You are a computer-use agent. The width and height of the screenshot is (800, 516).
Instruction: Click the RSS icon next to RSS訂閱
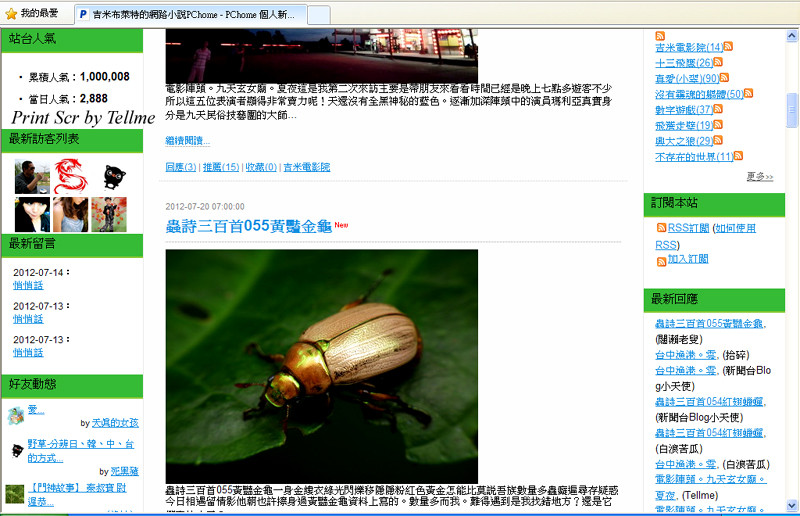tap(661, 228)
